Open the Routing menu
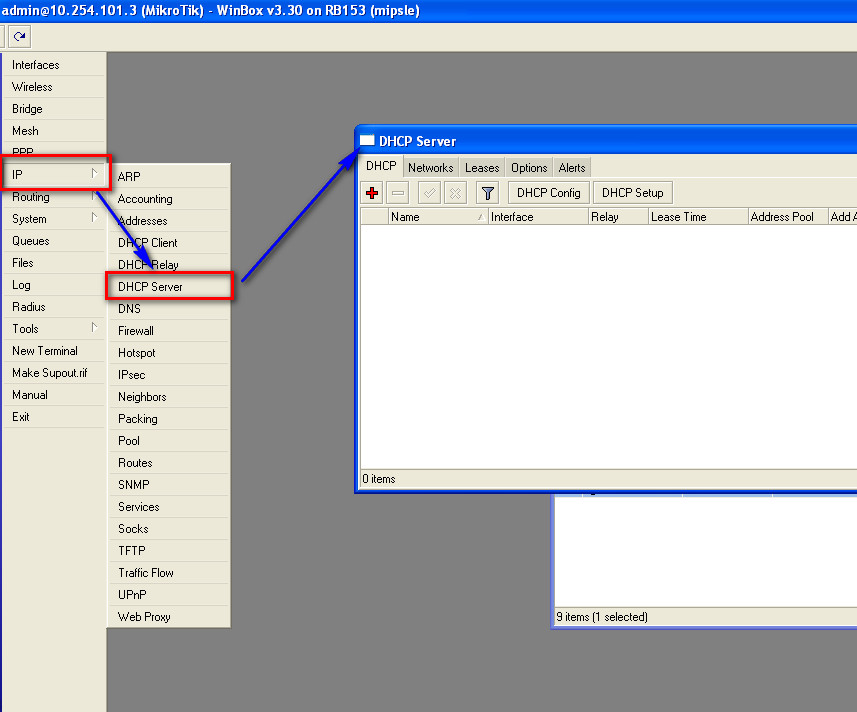Viewport: 857px width, 712px height. tap(54, 197)
